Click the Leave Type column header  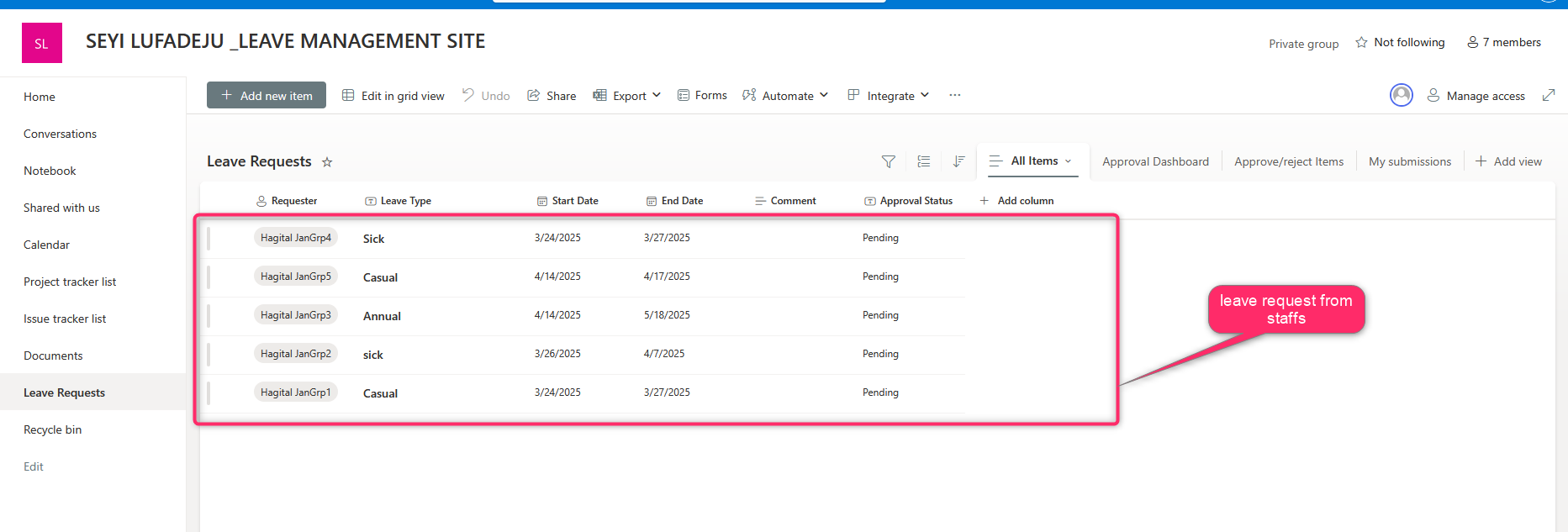tap(398, 201)
